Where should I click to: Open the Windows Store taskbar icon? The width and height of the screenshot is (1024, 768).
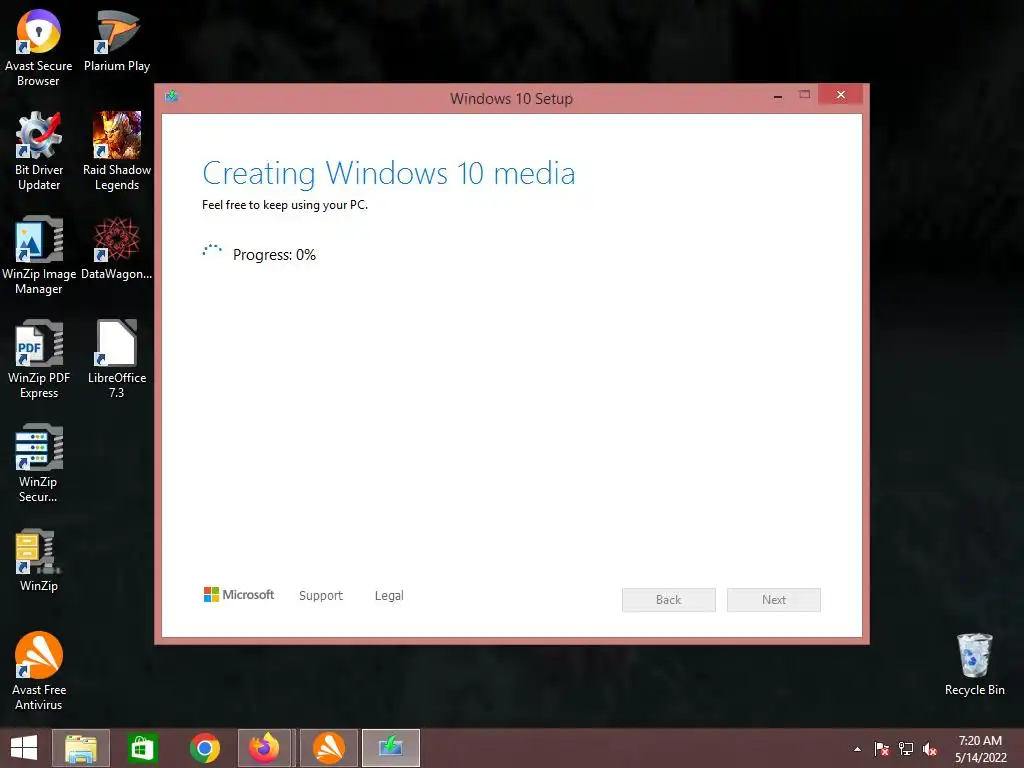[x=142, y=748]
